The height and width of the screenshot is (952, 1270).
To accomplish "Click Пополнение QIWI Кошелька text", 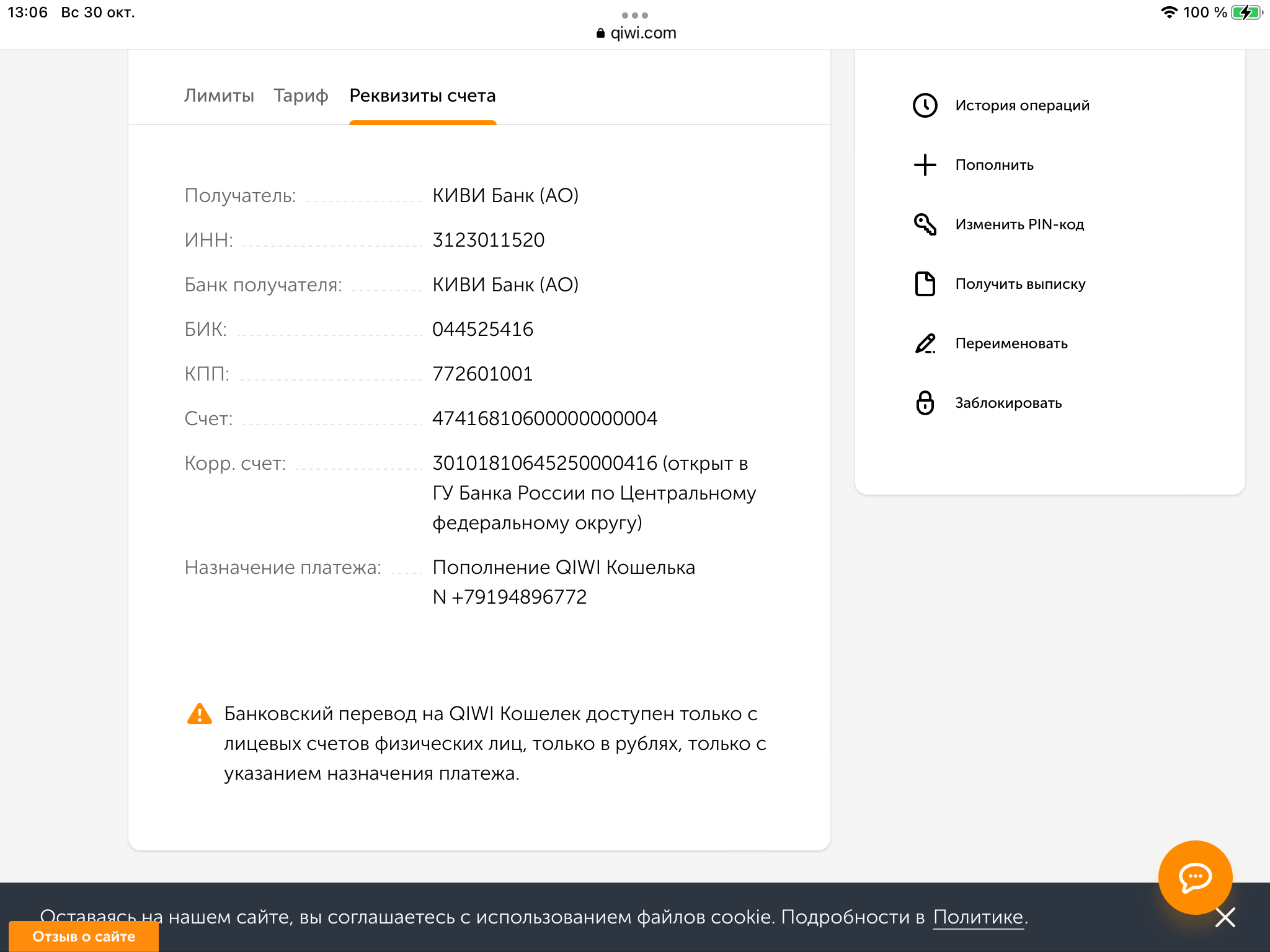I will click(x=564, y=567).
